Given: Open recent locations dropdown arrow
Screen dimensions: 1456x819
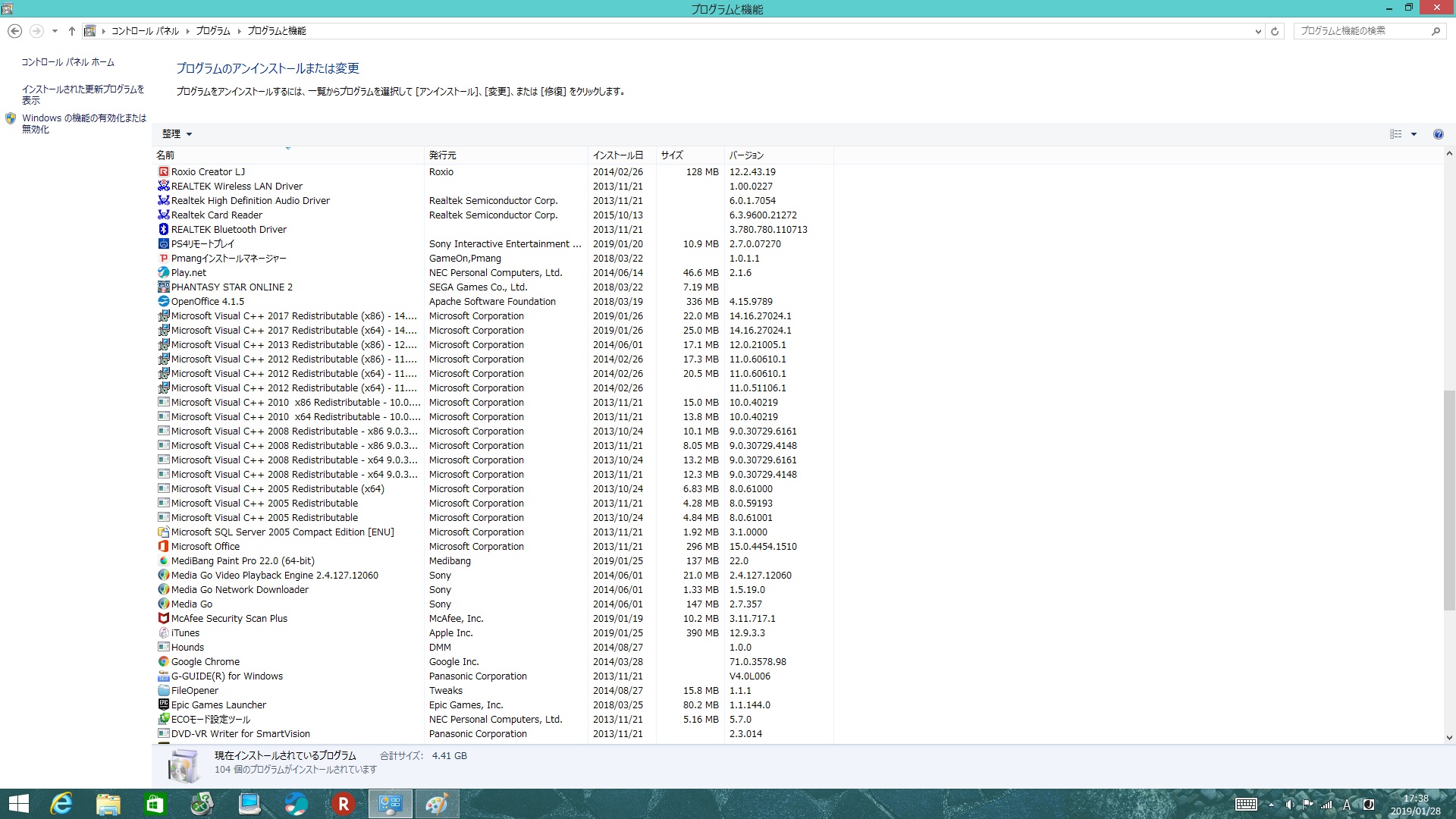Looking at the screenshot, I should 55,31.
